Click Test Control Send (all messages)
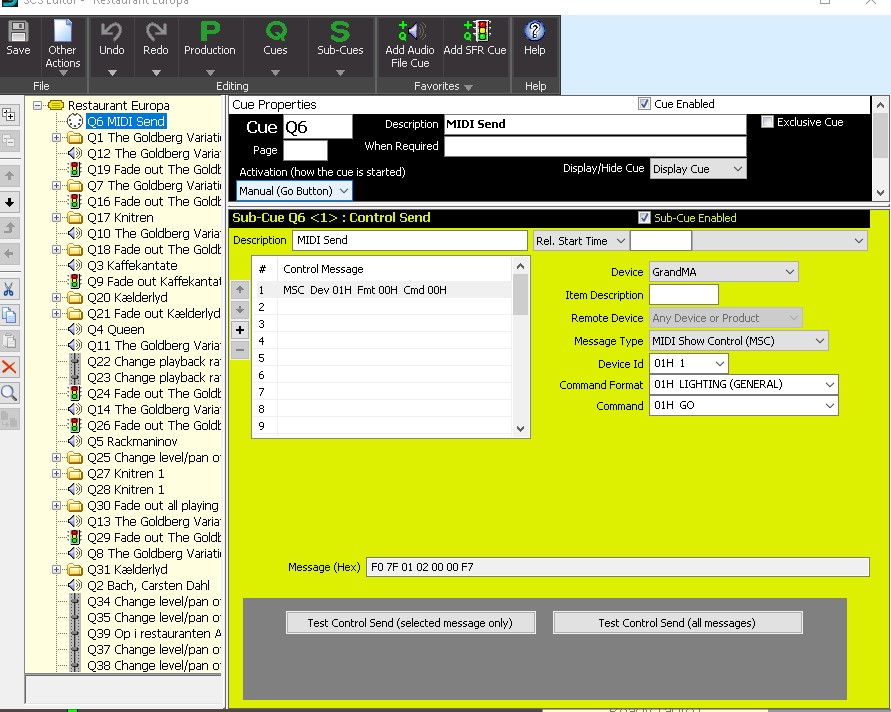The image size is (891, 712). coord(677,623)
